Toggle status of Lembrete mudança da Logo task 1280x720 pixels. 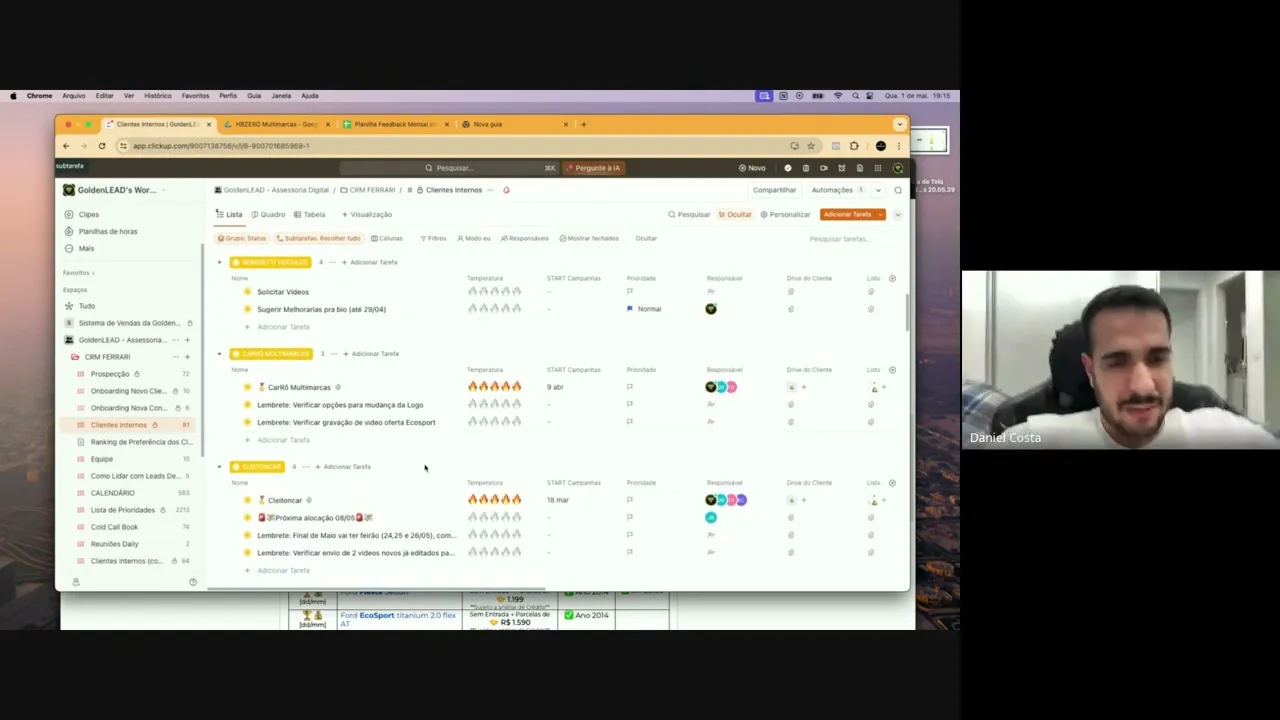click(x=247, y=405)
